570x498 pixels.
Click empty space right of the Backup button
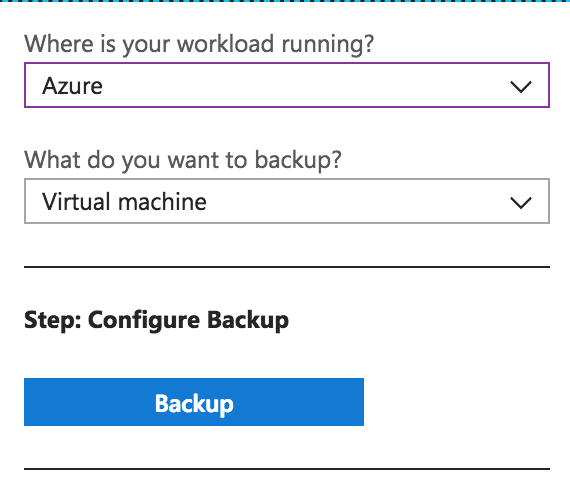[457, 402]
